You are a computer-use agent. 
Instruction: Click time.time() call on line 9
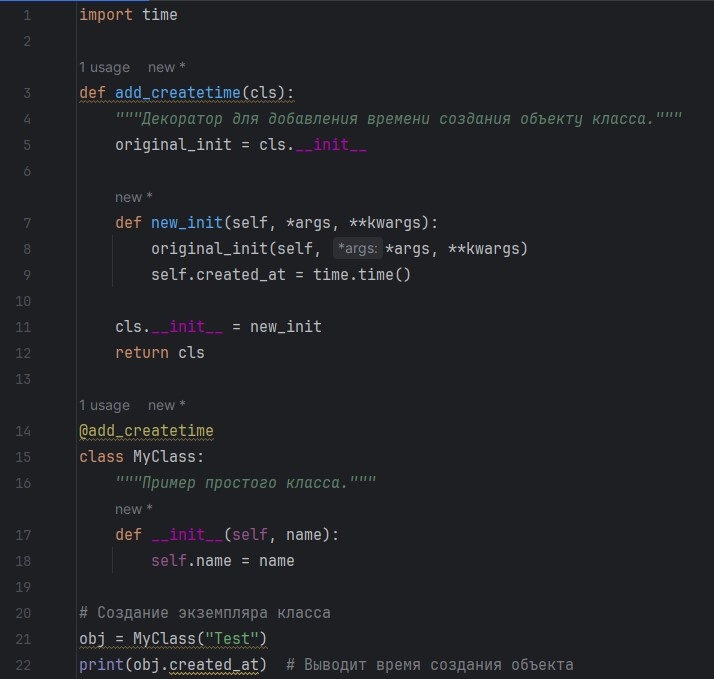(362, 275)
